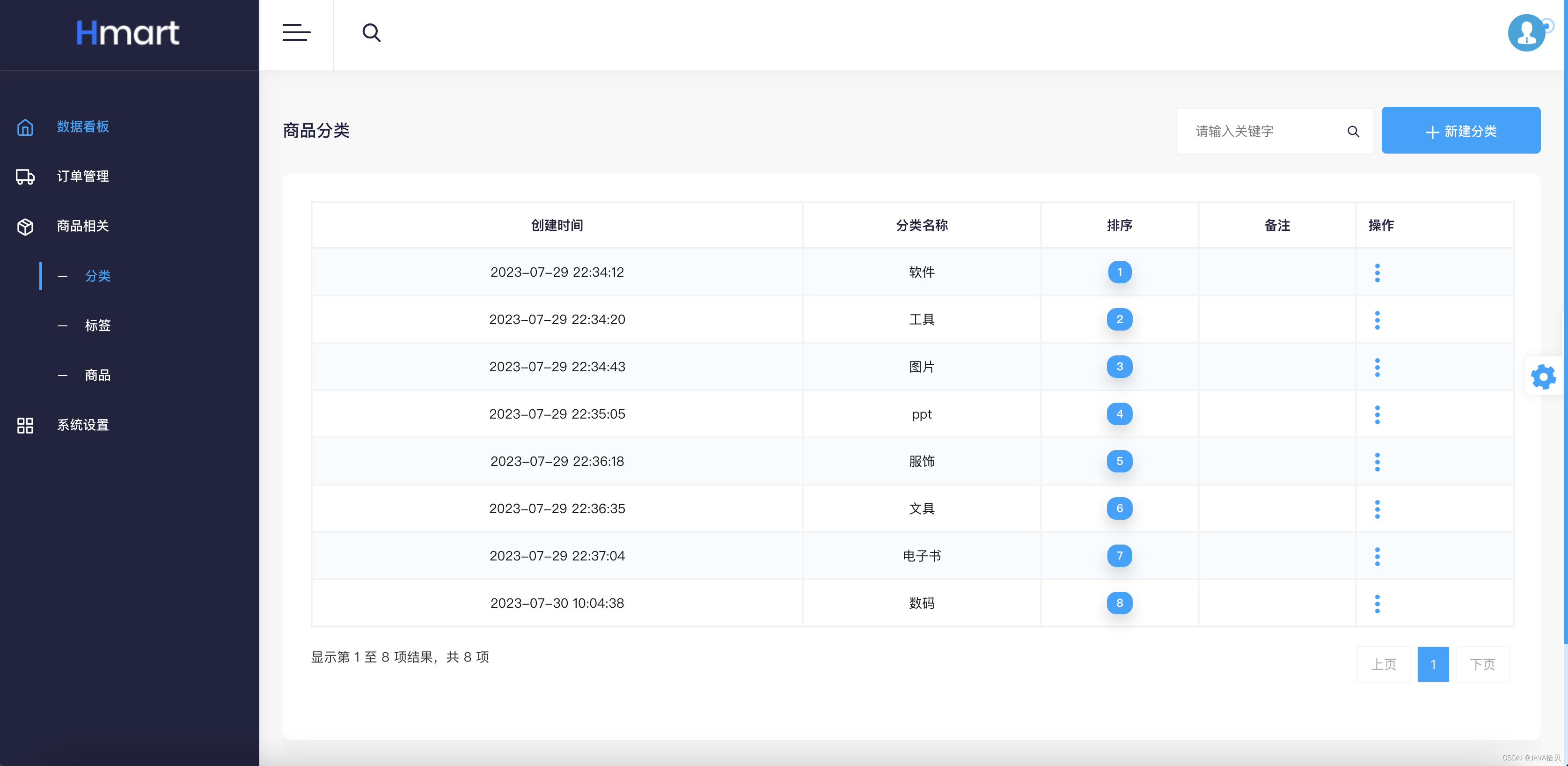Click category name 图片
1568x766 pixels.
click(922, 367)
